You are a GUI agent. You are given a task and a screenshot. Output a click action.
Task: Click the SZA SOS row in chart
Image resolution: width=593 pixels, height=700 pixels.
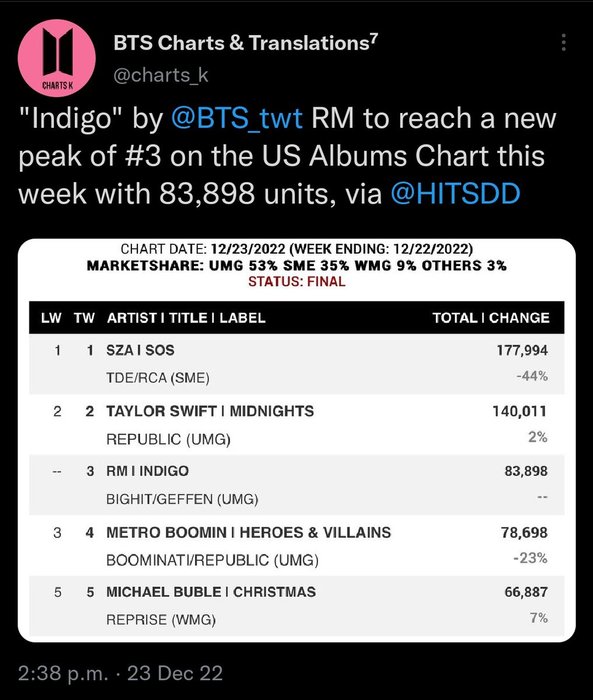point(296,364)
